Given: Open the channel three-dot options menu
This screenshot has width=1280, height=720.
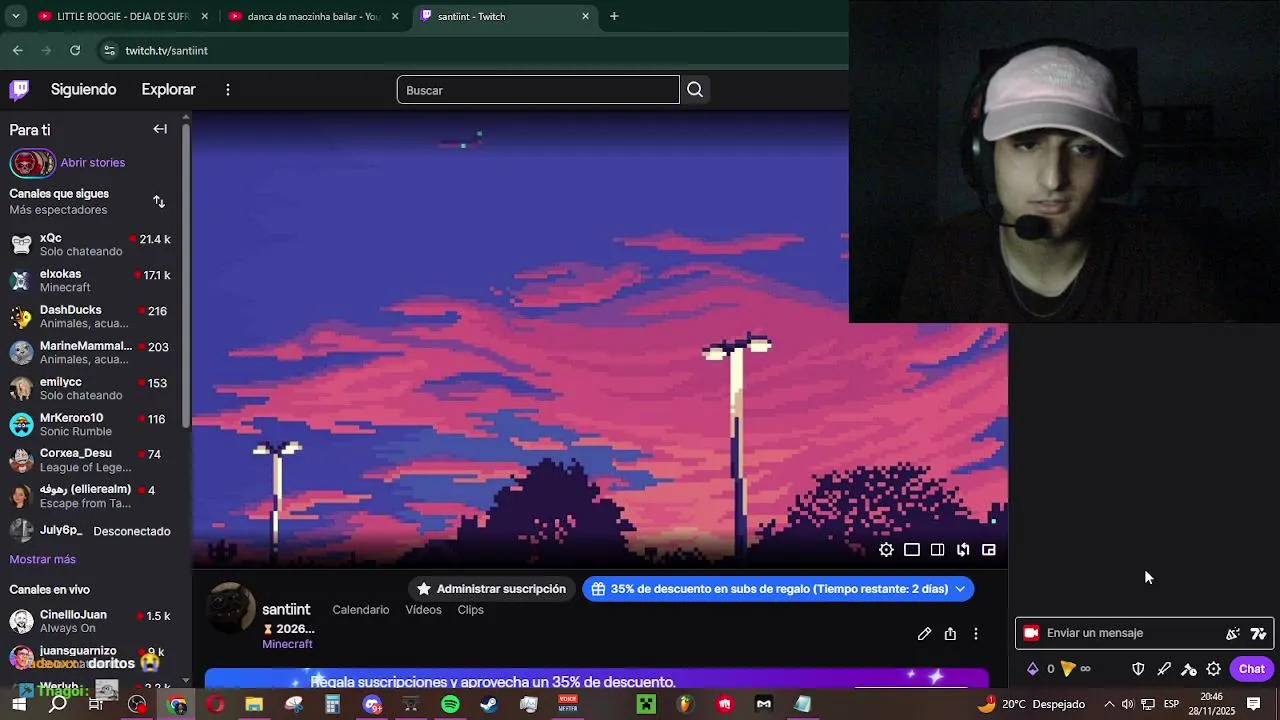Looking at the screenshot, I should tap(976, 634).
